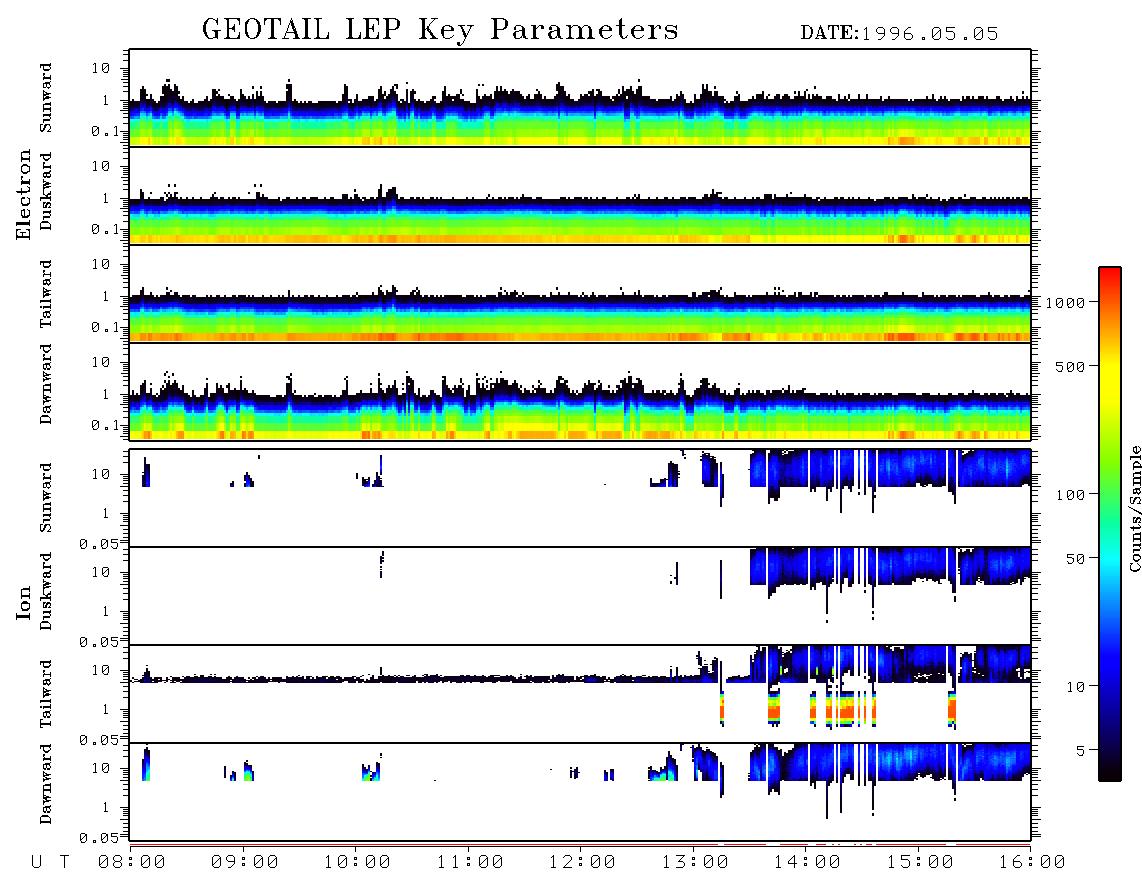Click the Electron Tailward axis label
The height and width of the screenshot is (880, 1142).
click(46, 294)
